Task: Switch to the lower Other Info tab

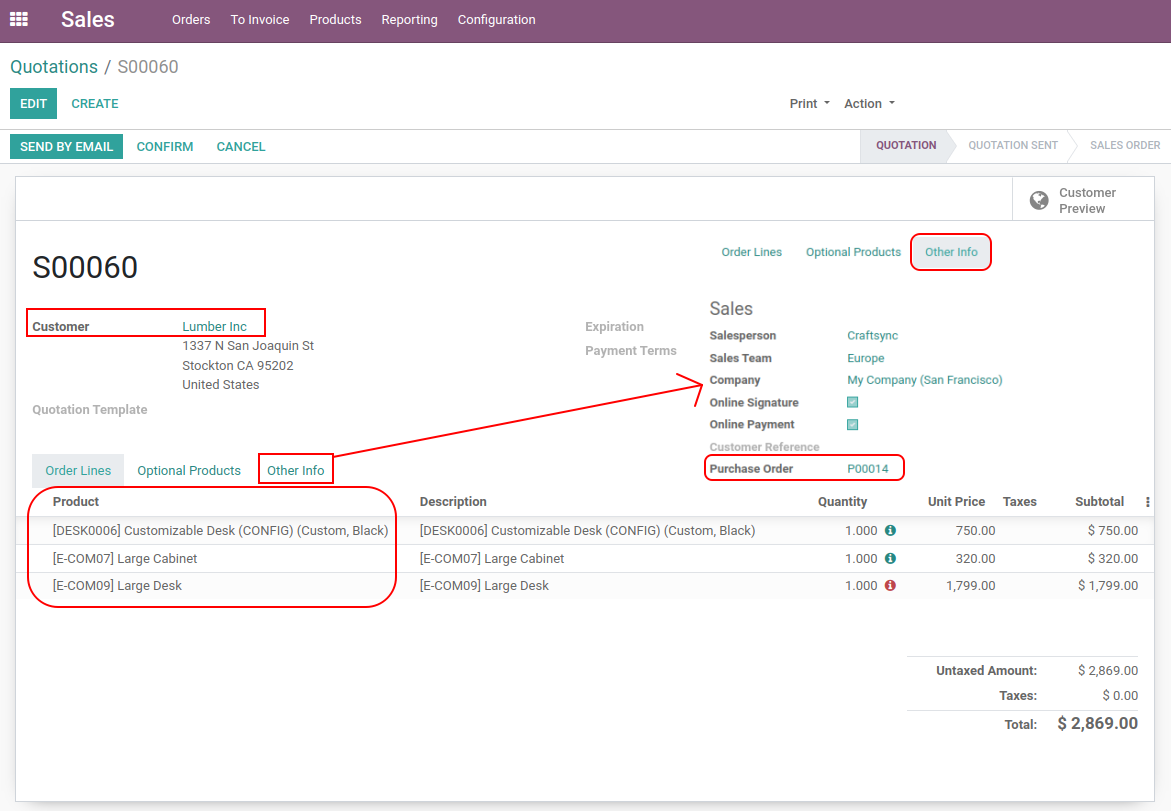Action: (x=296, y=471)
